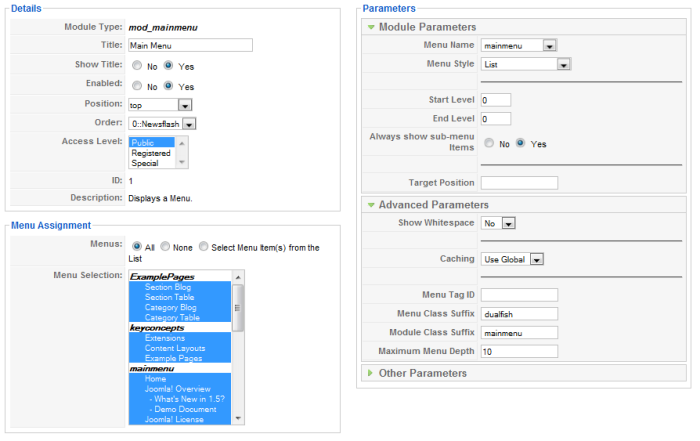This screenshot has width=700, height=441.
Task: Select Registered in Access Level list
Action: tap(152, 153)
